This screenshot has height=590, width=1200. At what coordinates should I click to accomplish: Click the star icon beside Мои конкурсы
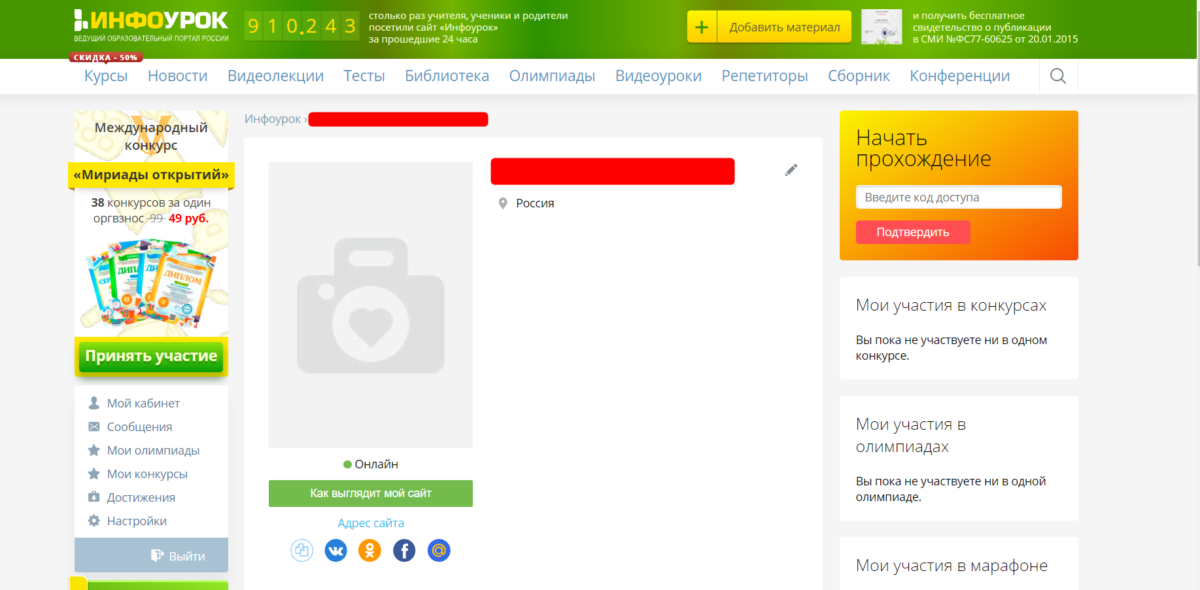pos(94,474)
